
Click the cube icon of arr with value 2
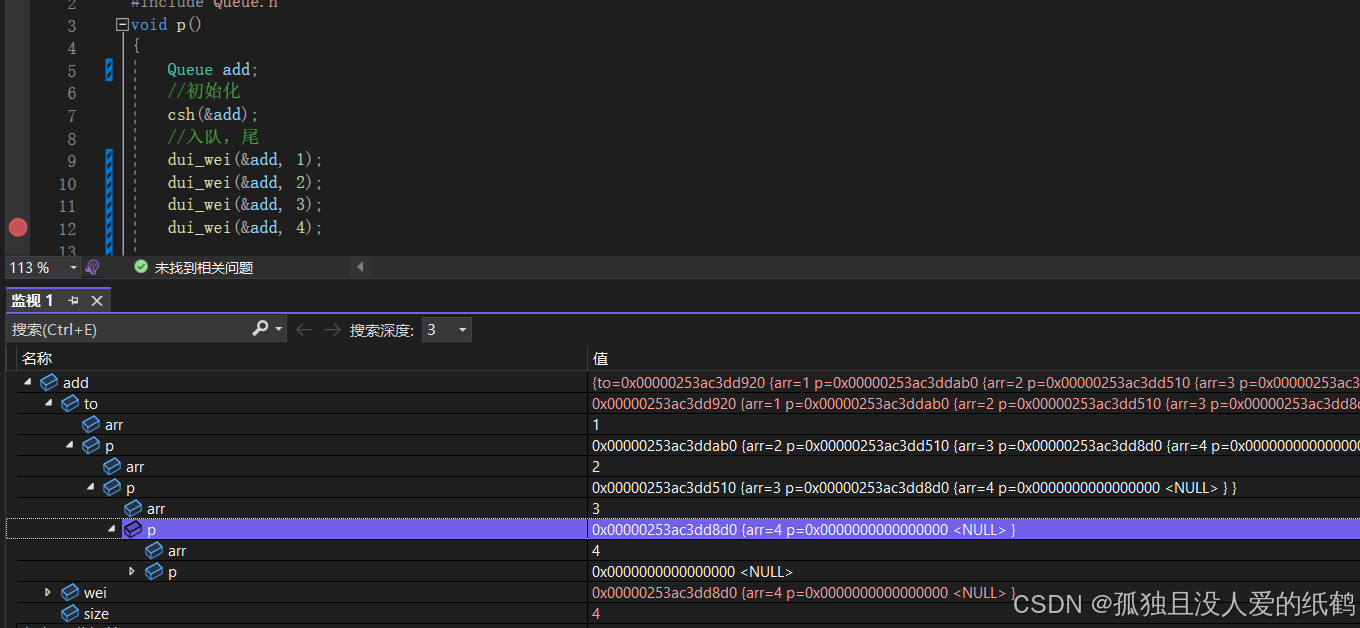click(x=112, y=466)
